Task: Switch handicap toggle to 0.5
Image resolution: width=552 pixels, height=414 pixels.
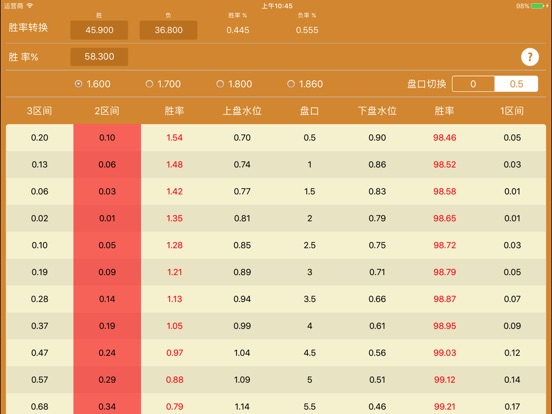Action: (x=516, y=84)
